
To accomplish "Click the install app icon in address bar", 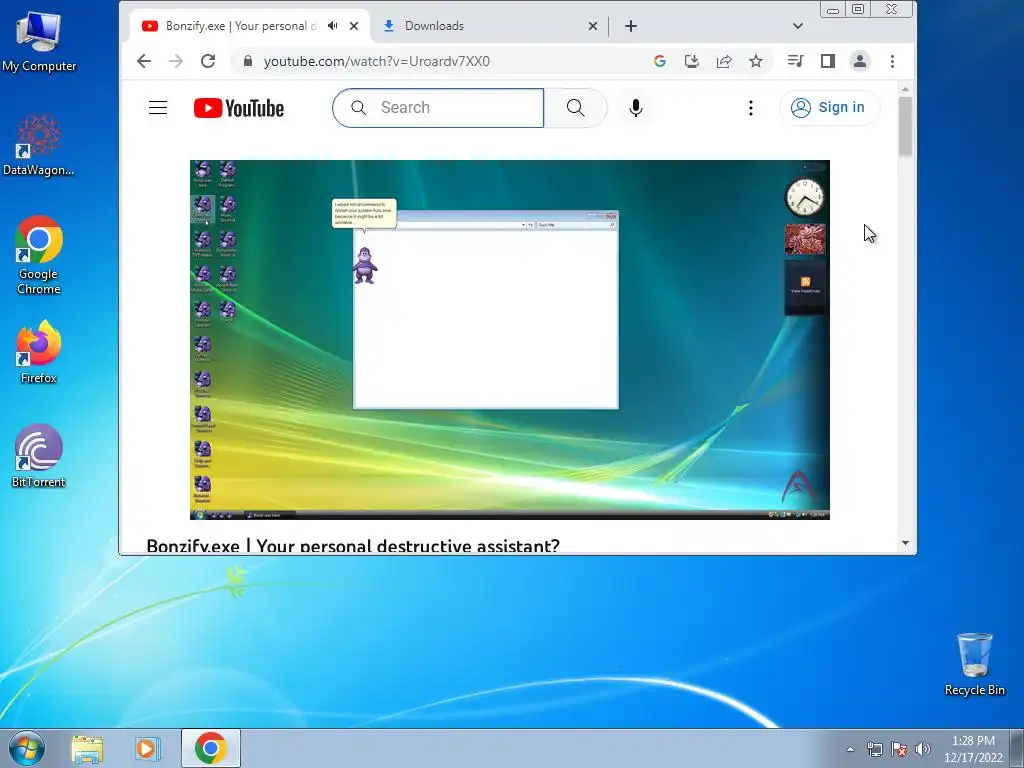I will (692, 61).
